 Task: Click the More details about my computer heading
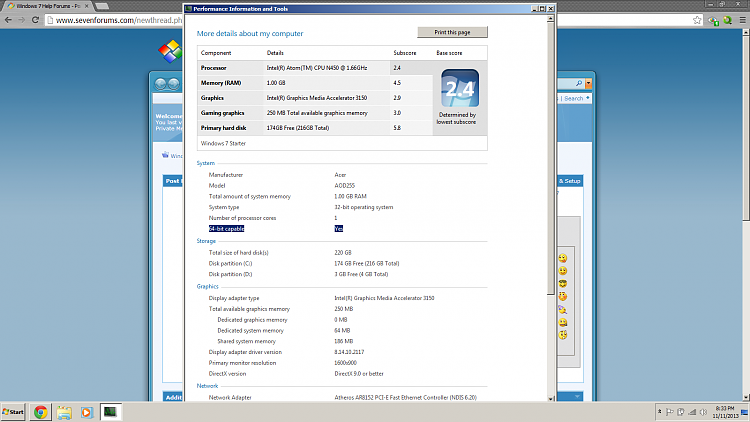click(250, 33)
